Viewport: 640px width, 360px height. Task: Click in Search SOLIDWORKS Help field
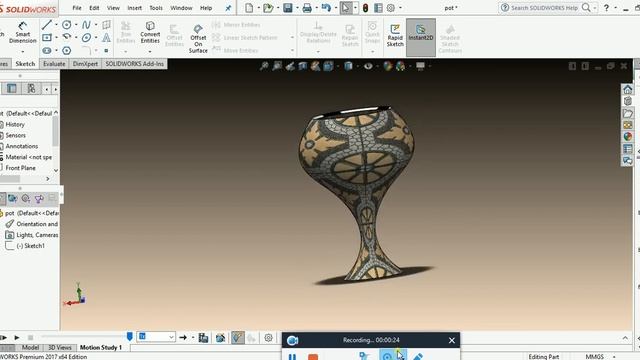pos(544,8)
